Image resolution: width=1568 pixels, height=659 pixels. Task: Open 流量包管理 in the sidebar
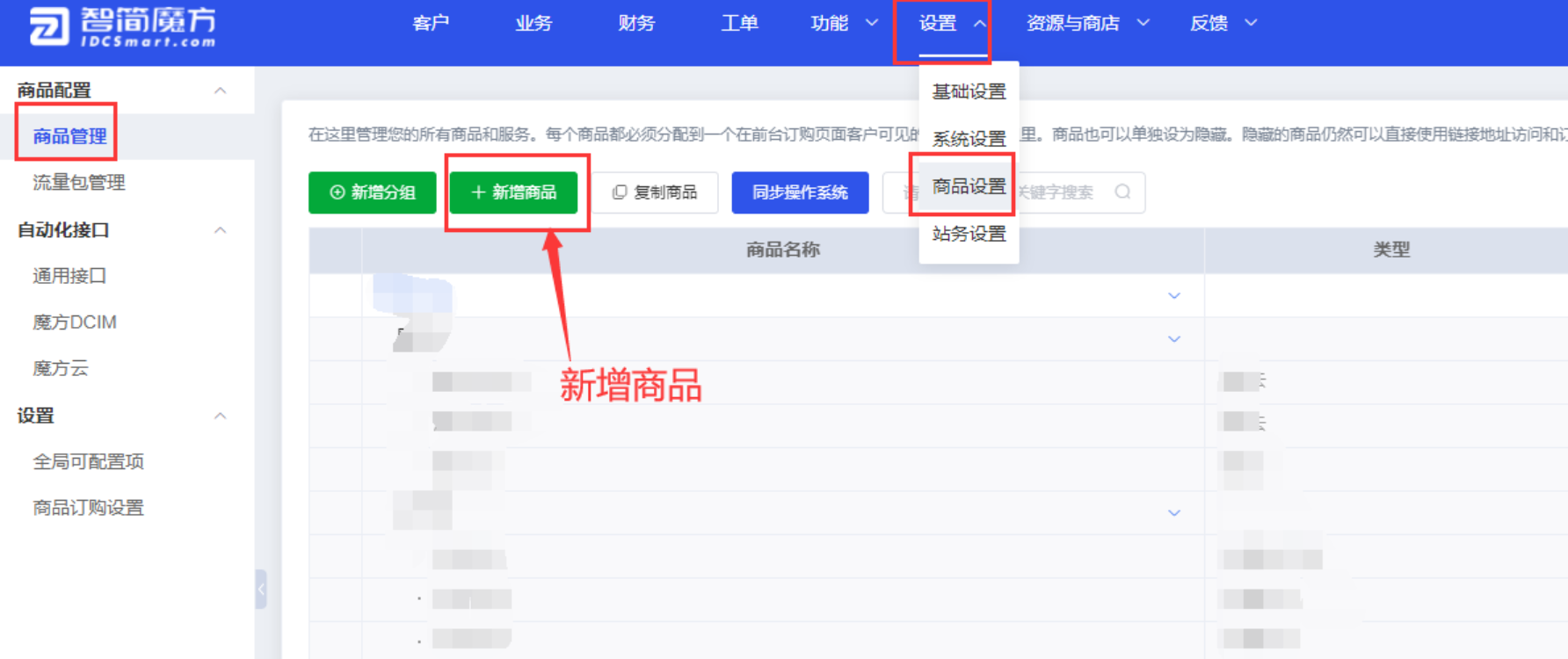coord(79,183)
